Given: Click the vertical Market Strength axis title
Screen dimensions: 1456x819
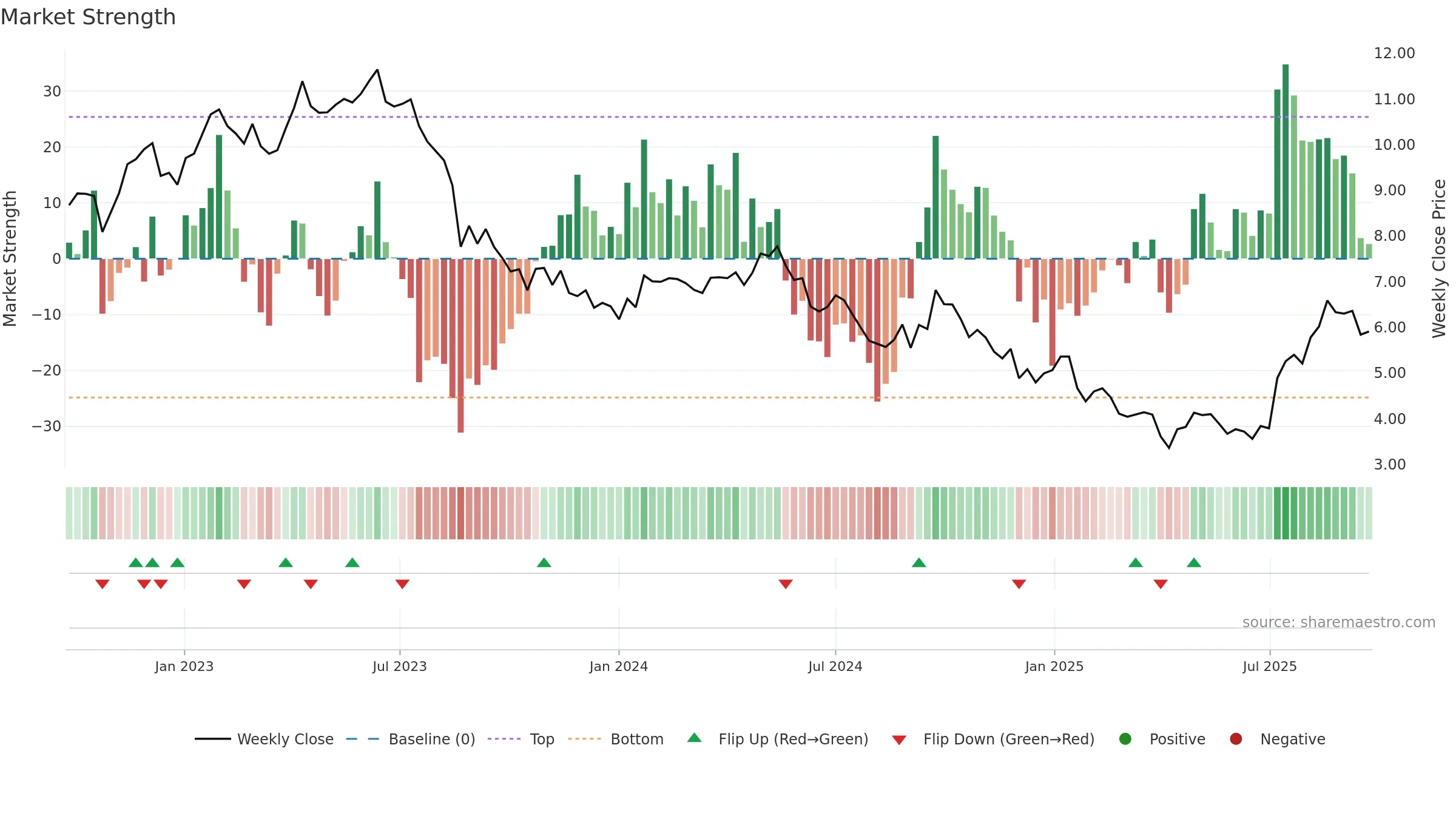Looking at the screenshot, I should coord(10,258).
